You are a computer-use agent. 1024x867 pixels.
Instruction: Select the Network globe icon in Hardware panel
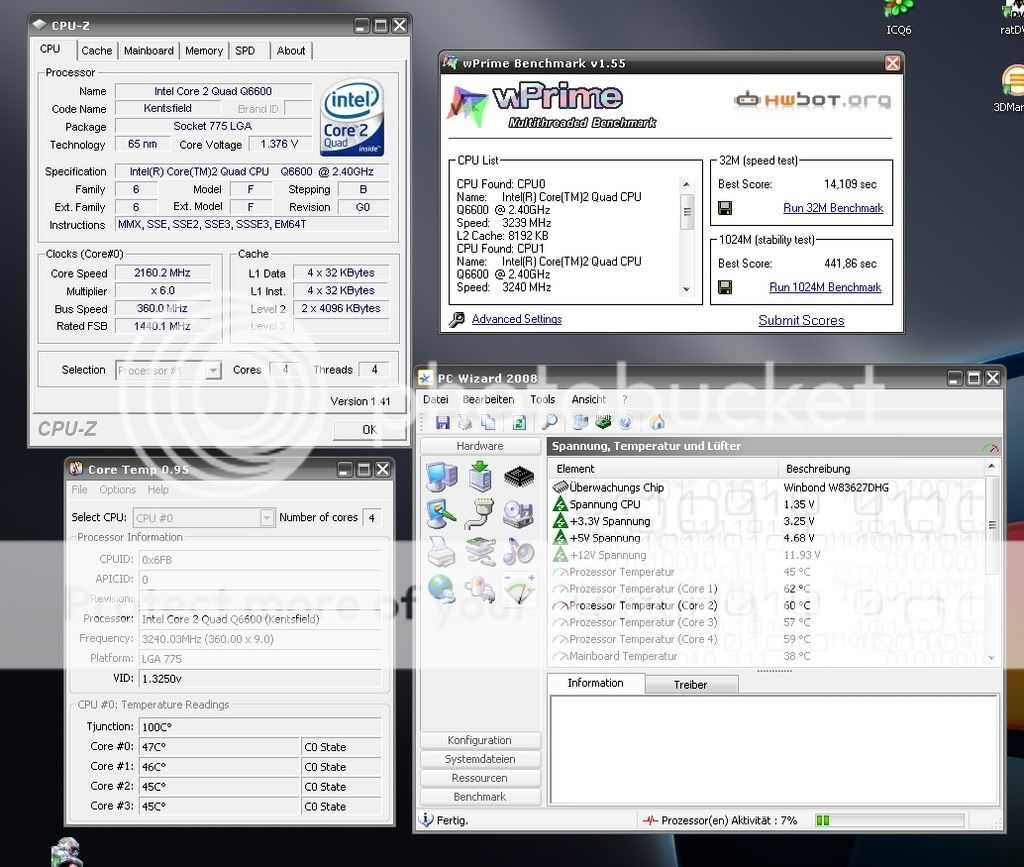point(441,590)
